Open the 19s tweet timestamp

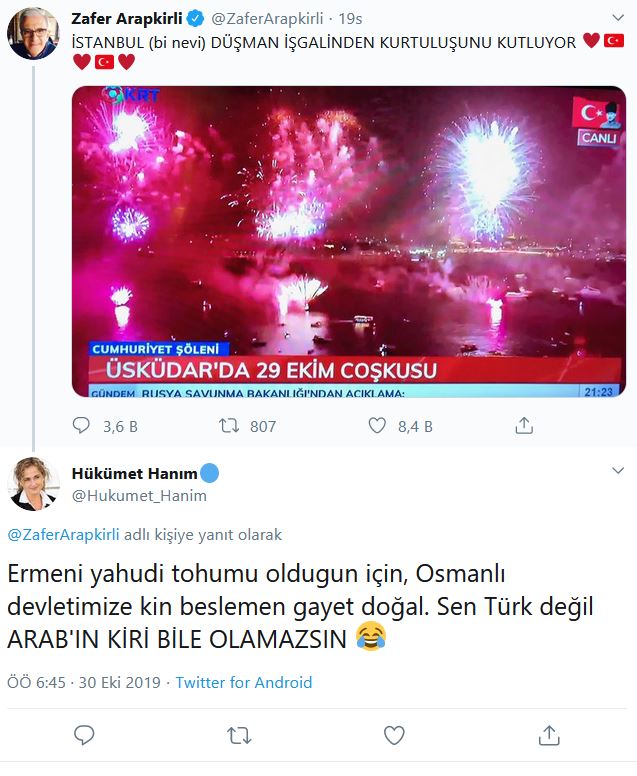click(x=350, y=19)
